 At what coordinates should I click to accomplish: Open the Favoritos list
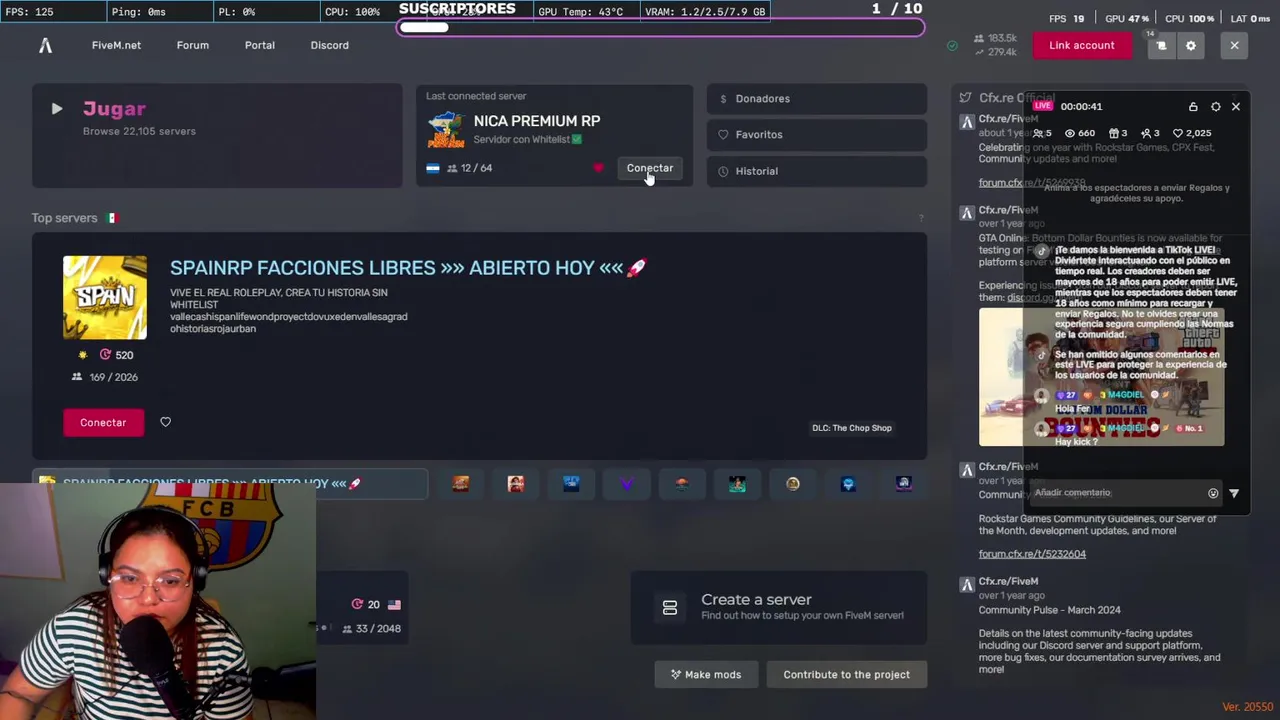817,135
